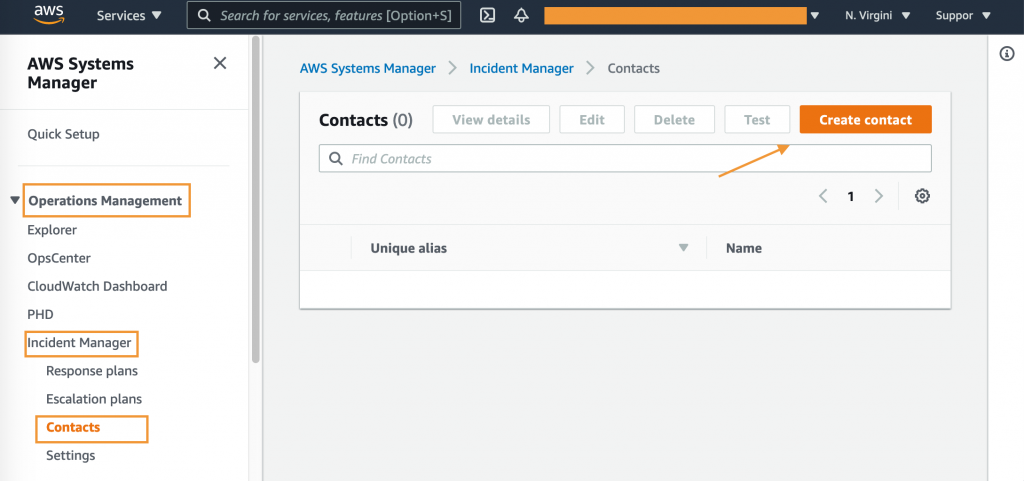Click the services search field
The width and height of the screenshot is (1024, 481).
(x=324, y=16)
